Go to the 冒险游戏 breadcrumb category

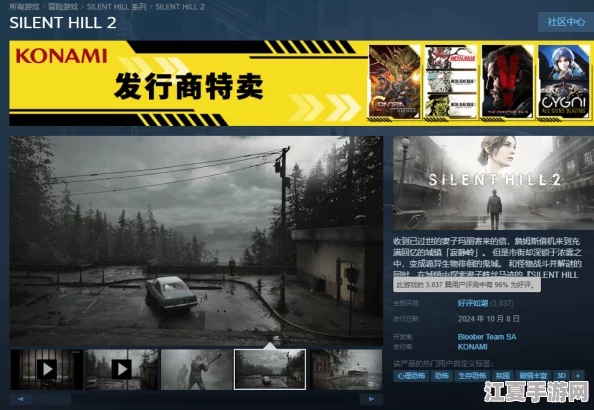(x=63, y=7)
